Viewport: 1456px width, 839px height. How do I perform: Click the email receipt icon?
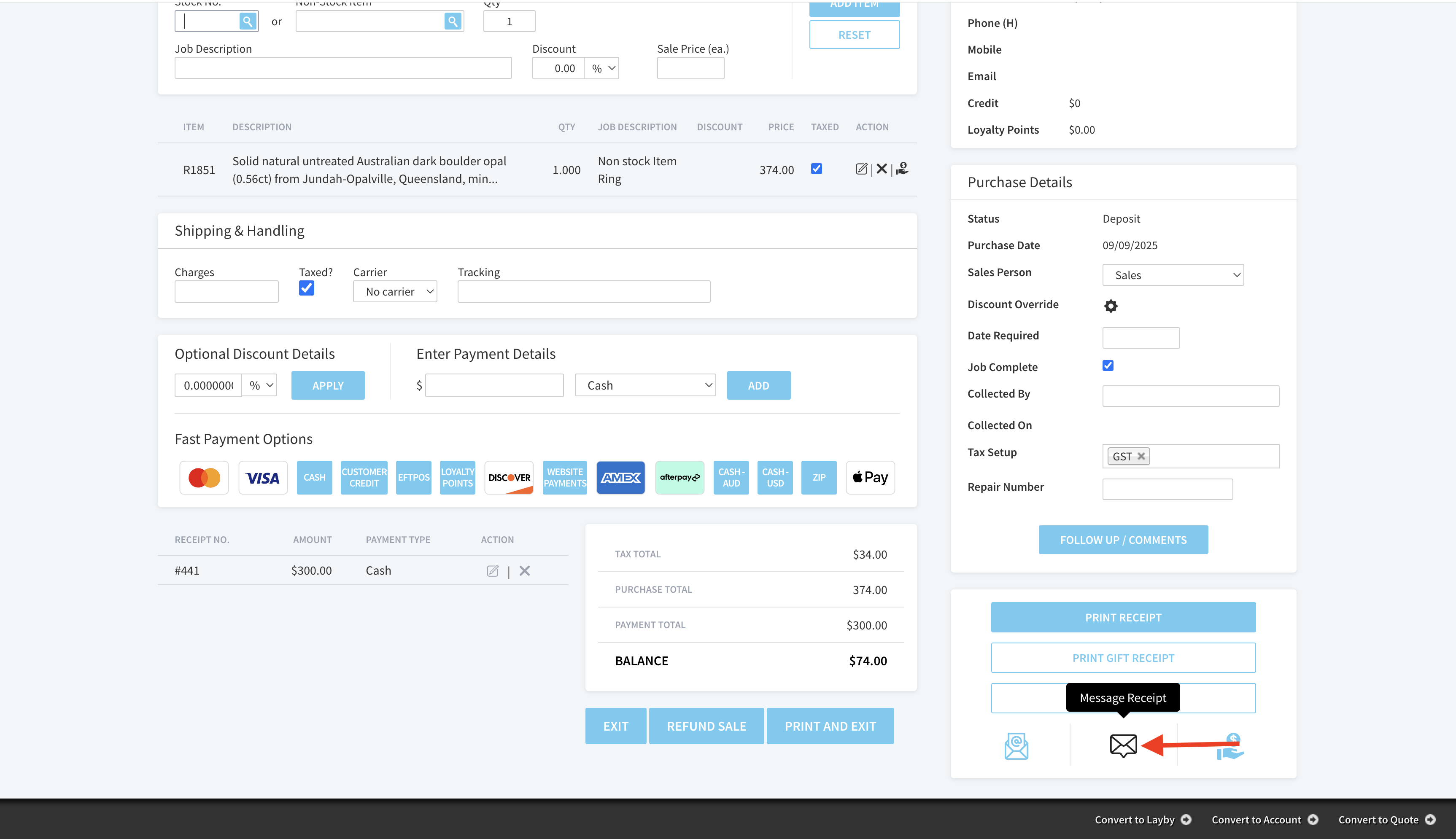(1016, 746)
